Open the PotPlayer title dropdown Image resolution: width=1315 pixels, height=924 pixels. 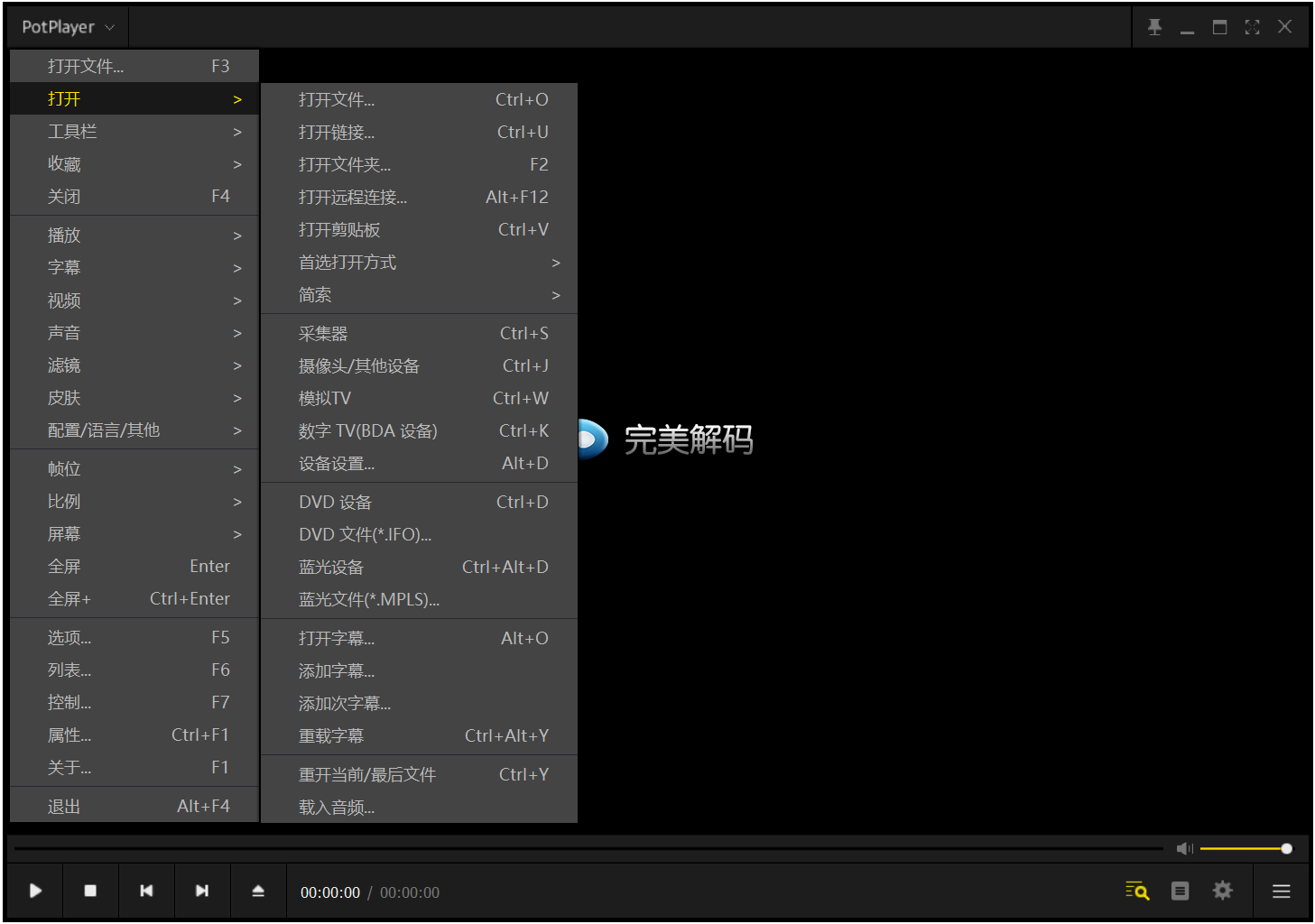pos(69,27)
